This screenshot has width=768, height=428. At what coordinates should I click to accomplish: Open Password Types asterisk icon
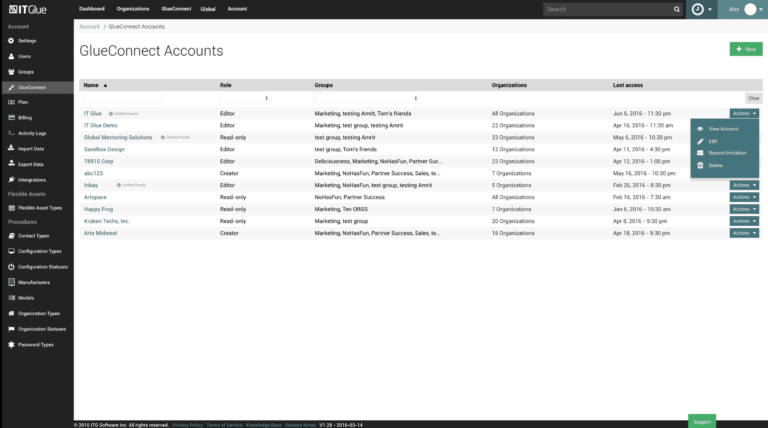click(x=11, y=345)
